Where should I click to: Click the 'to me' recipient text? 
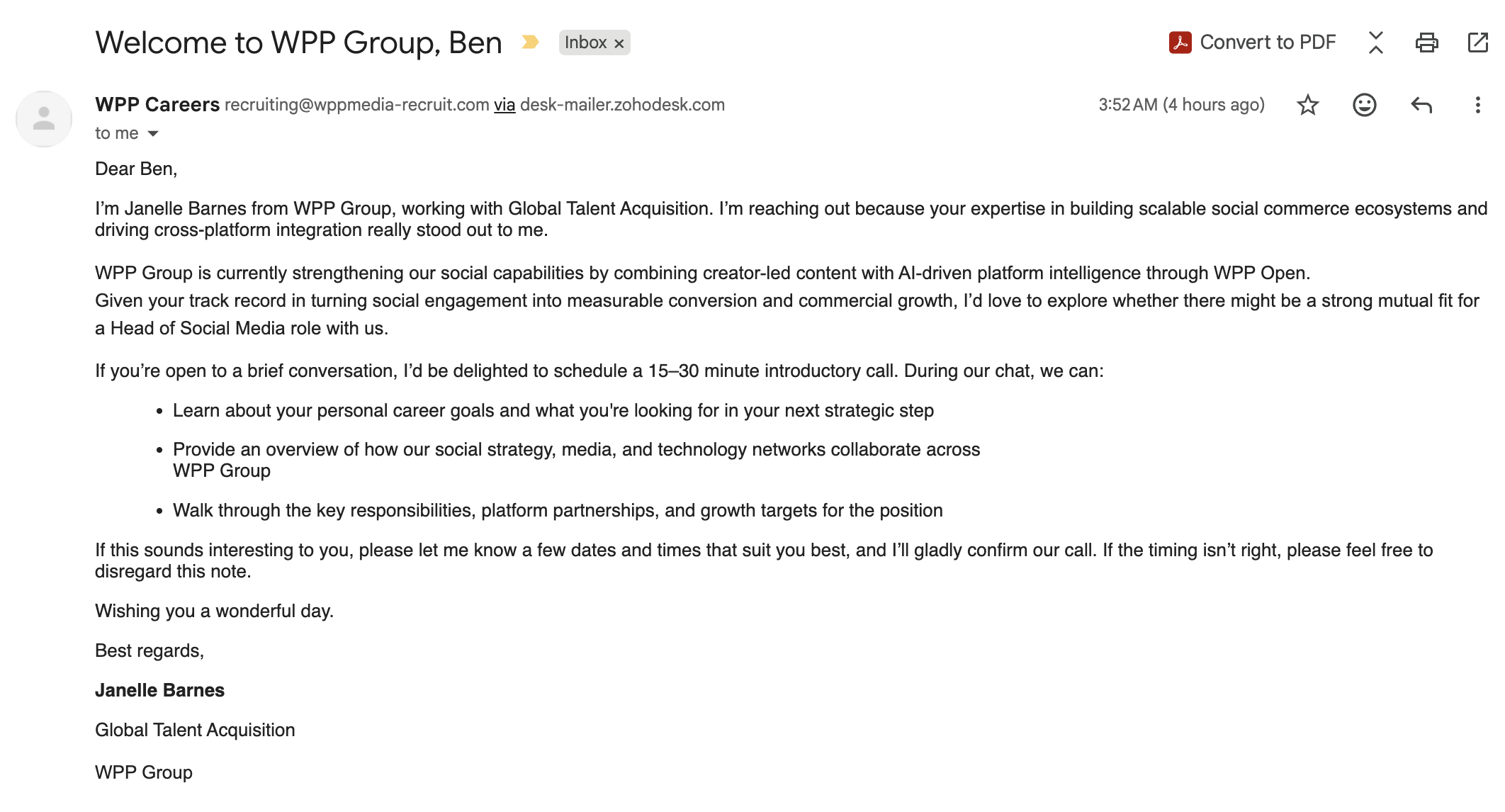[117, 133]
